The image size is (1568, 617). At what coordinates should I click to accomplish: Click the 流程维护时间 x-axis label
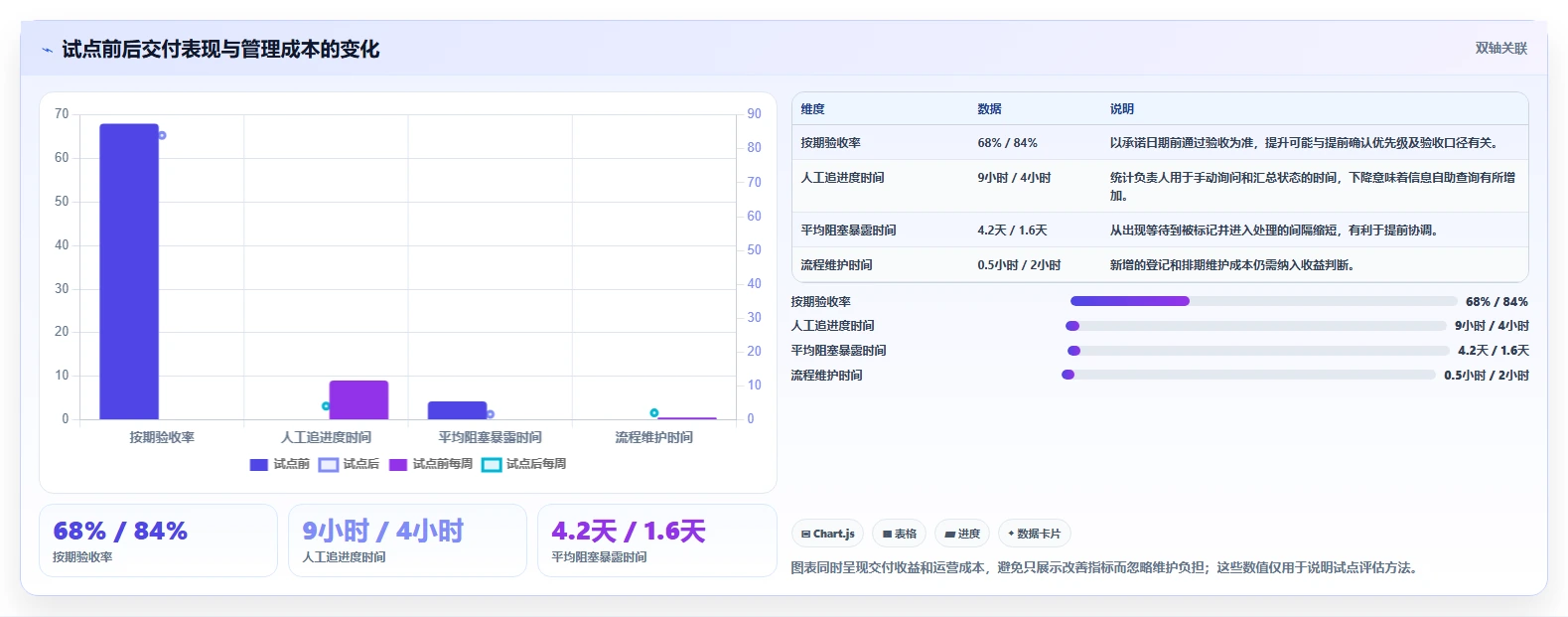[x=654, y=437]
